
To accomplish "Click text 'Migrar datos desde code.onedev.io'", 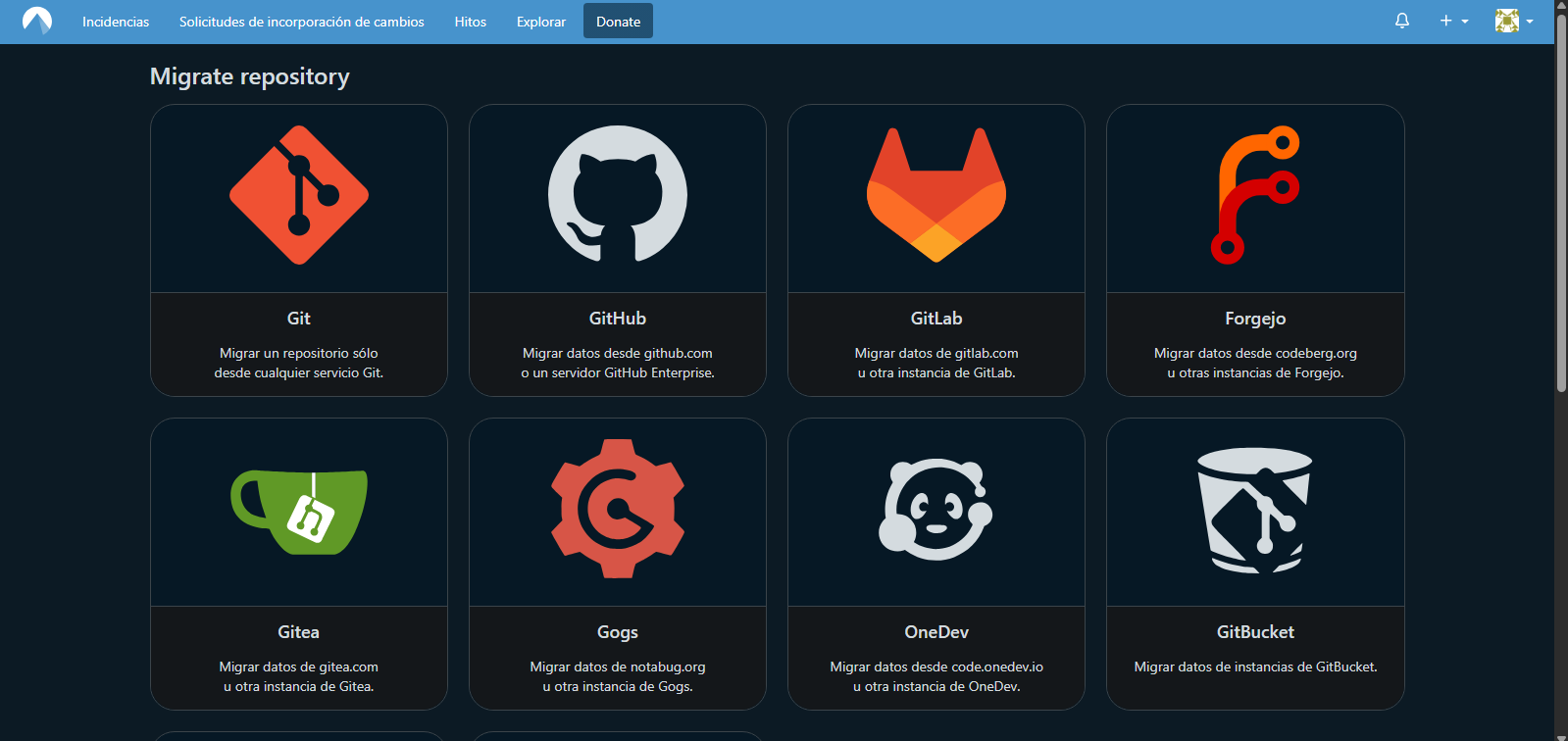I will 936,667.
